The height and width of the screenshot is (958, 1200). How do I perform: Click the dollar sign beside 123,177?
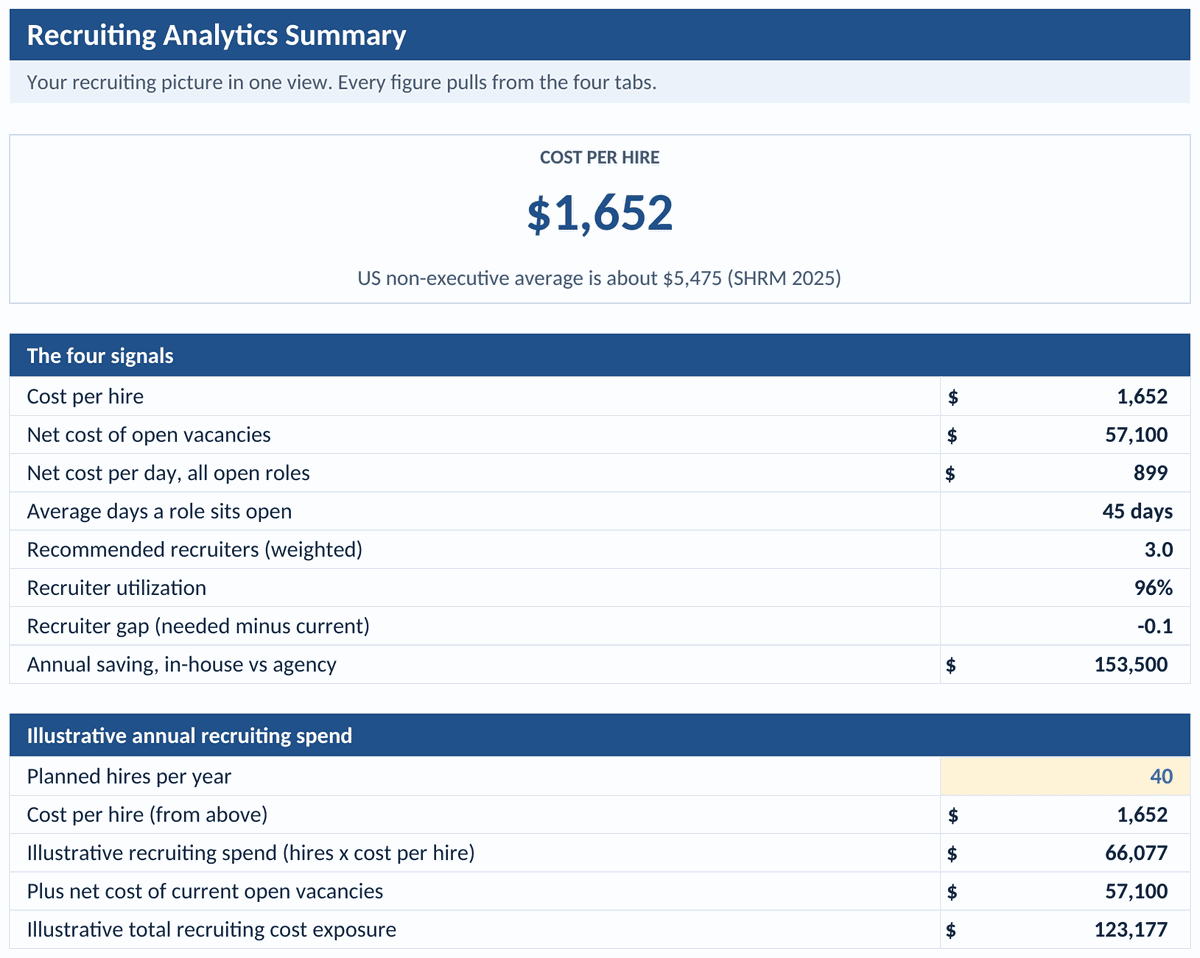click(x=952, y=930)
